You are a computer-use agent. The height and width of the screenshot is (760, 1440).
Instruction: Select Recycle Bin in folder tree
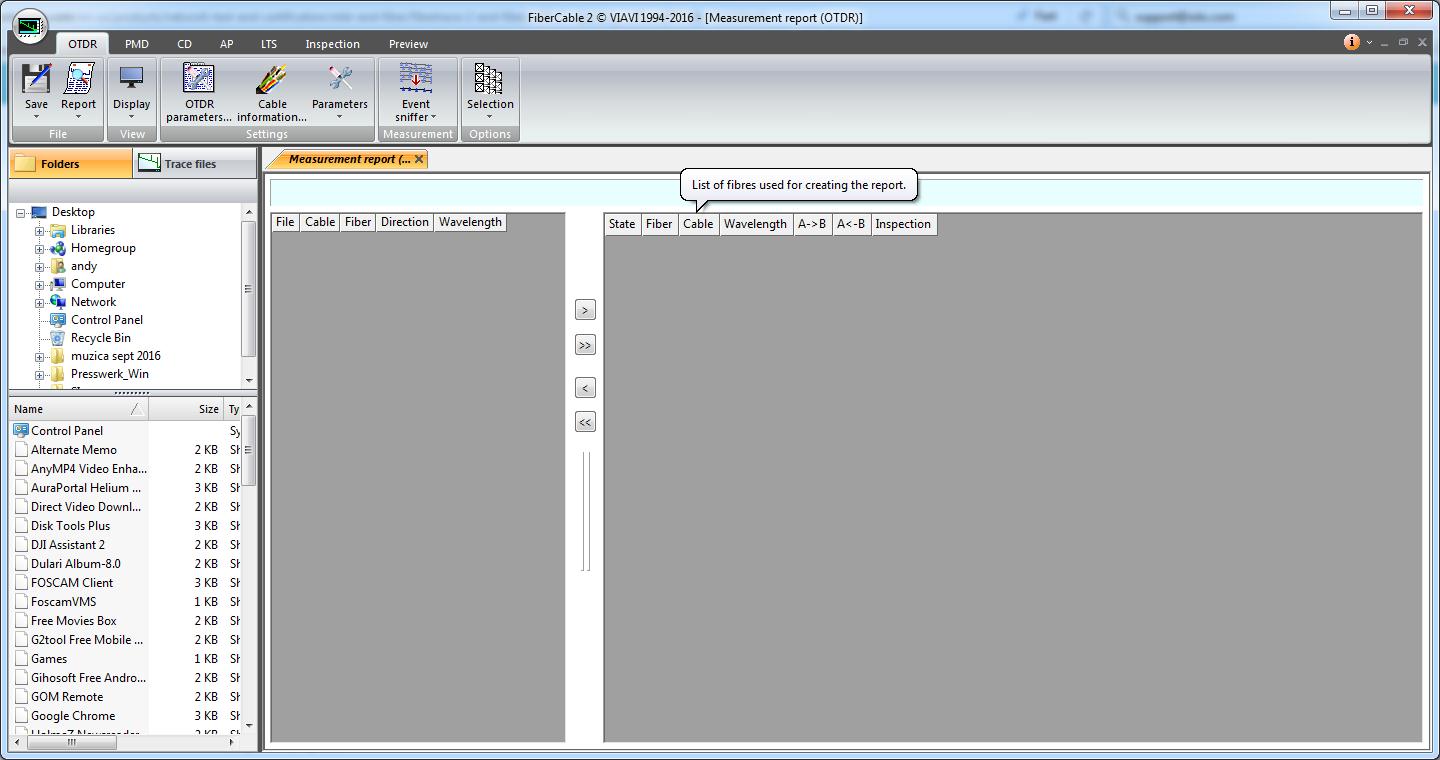tap(100, 338)
